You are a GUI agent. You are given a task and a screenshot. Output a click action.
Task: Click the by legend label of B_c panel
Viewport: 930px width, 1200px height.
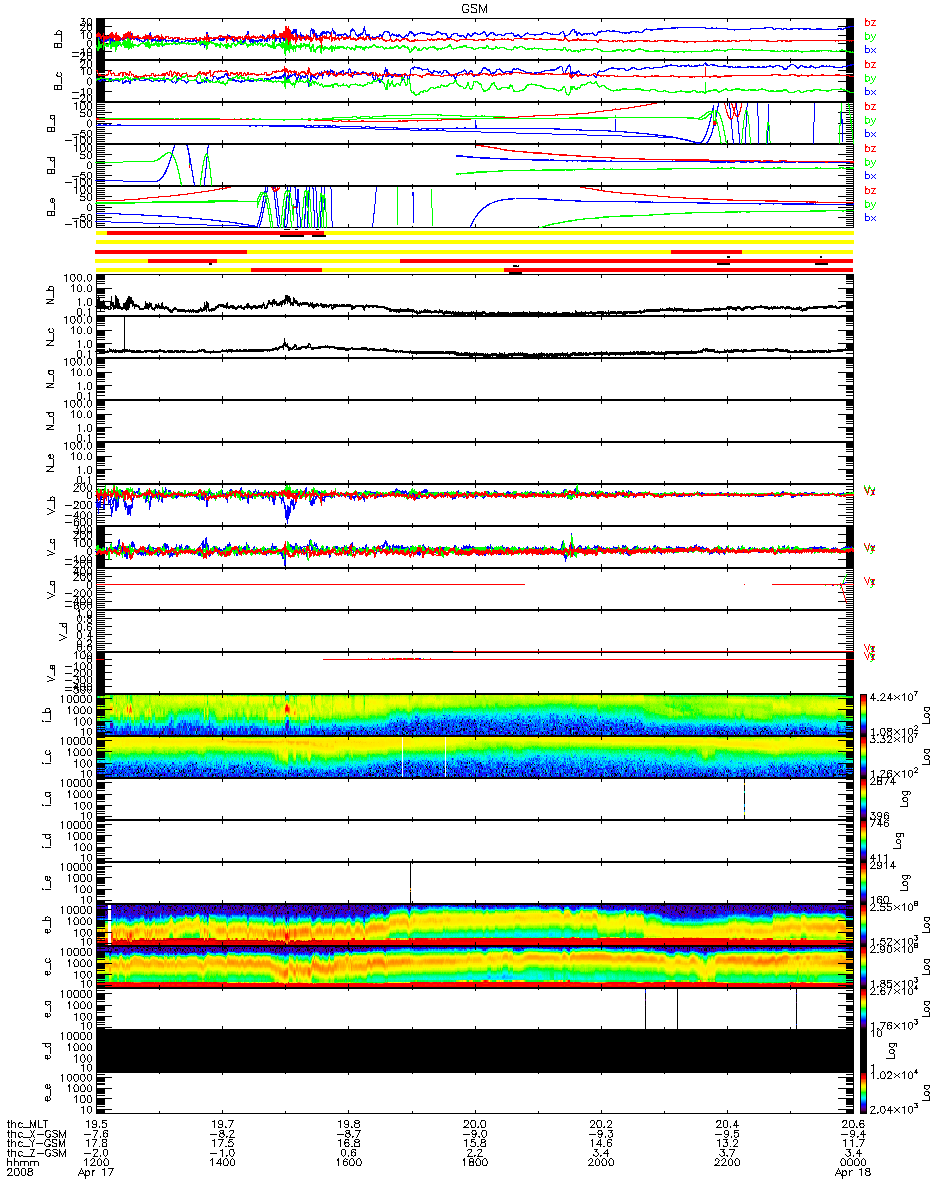pos(870,78)
